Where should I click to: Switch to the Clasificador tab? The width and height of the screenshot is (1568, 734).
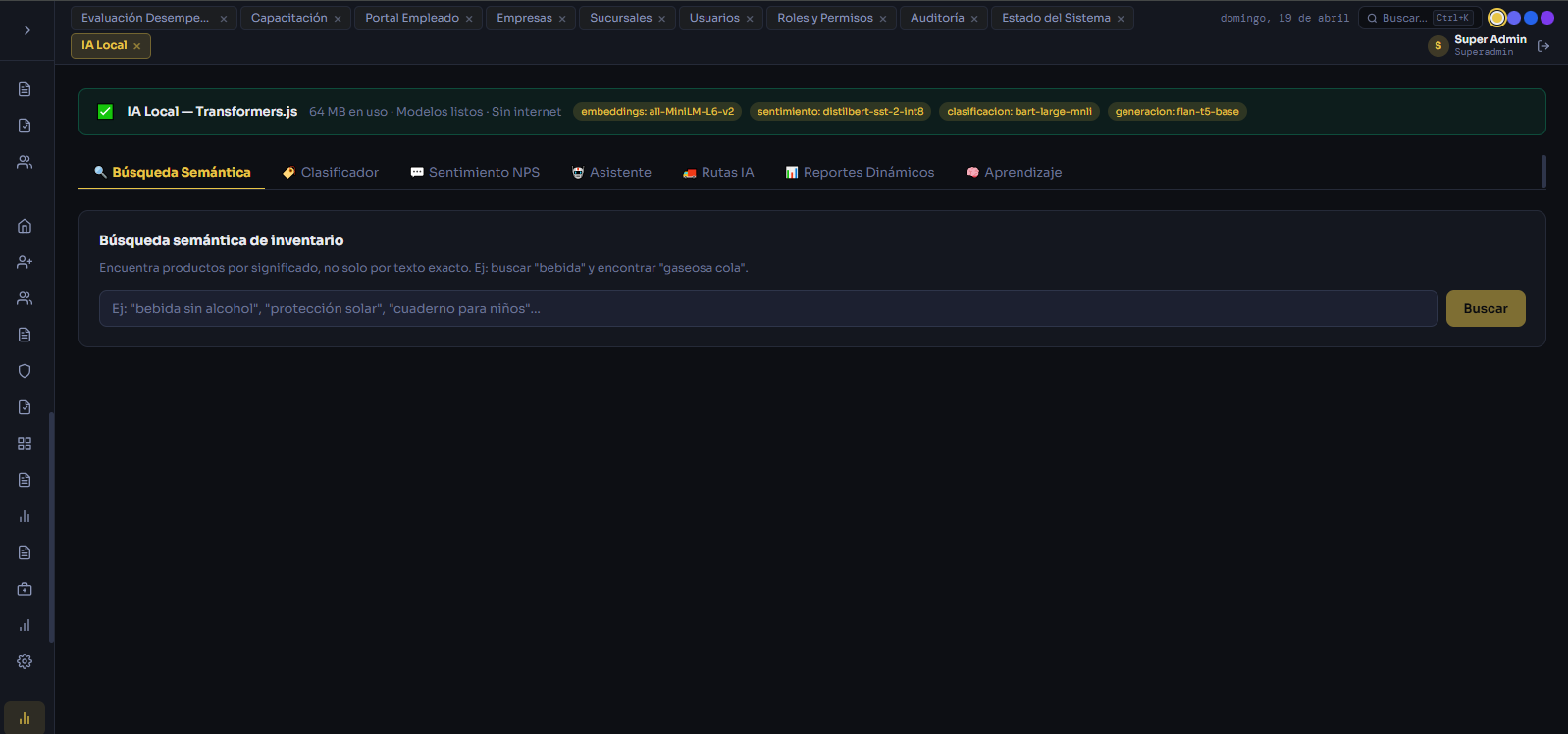(x=331, y=173)
